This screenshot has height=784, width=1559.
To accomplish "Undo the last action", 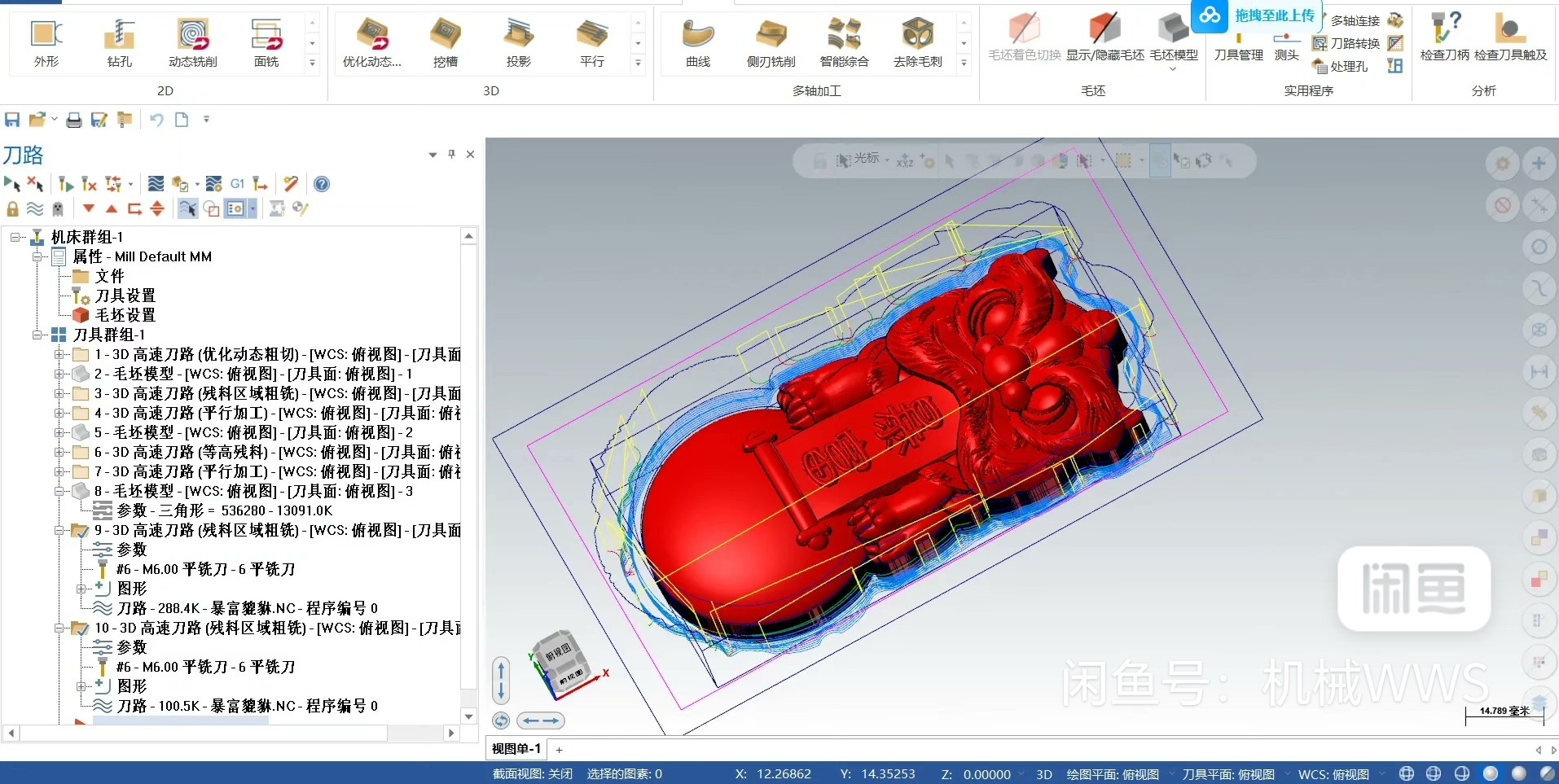I will [x=156, y=120].
